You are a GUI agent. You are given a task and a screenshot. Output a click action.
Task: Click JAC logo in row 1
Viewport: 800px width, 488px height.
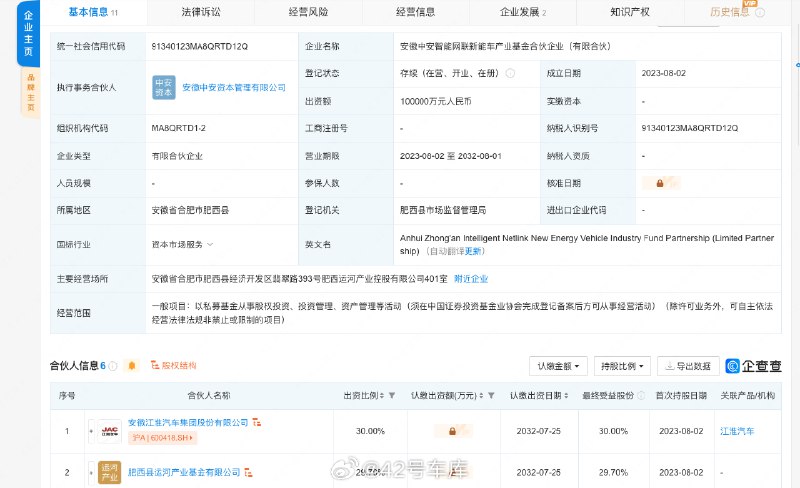click(110, 431)
